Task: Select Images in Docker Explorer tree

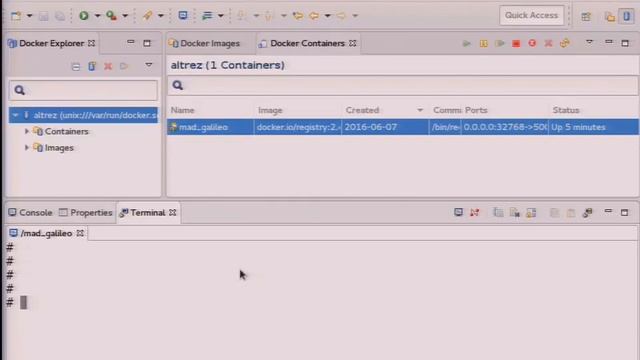Action: tap(59, 148)
